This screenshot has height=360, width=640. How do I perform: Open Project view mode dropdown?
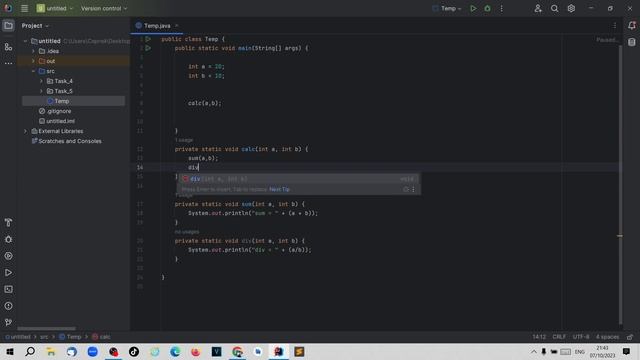click(35, 25)
